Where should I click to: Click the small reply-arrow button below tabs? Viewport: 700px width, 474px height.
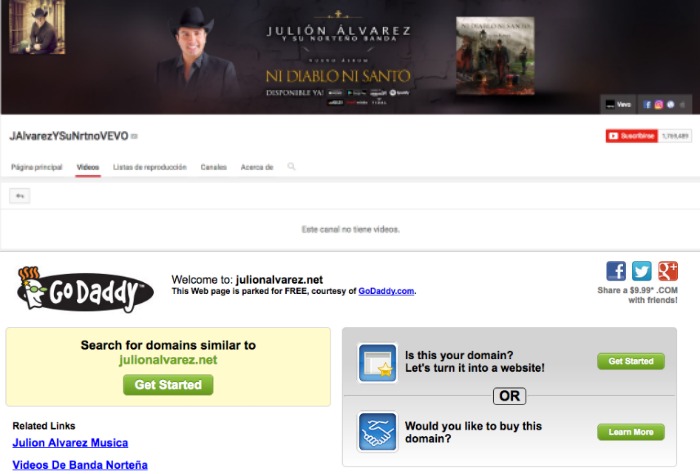click(19, 196)
